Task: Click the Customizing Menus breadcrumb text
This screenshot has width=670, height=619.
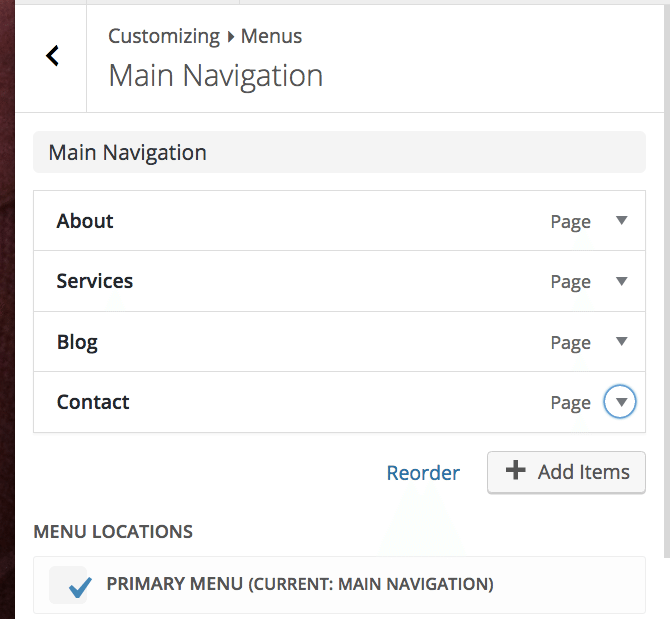Action: point(205,37)
